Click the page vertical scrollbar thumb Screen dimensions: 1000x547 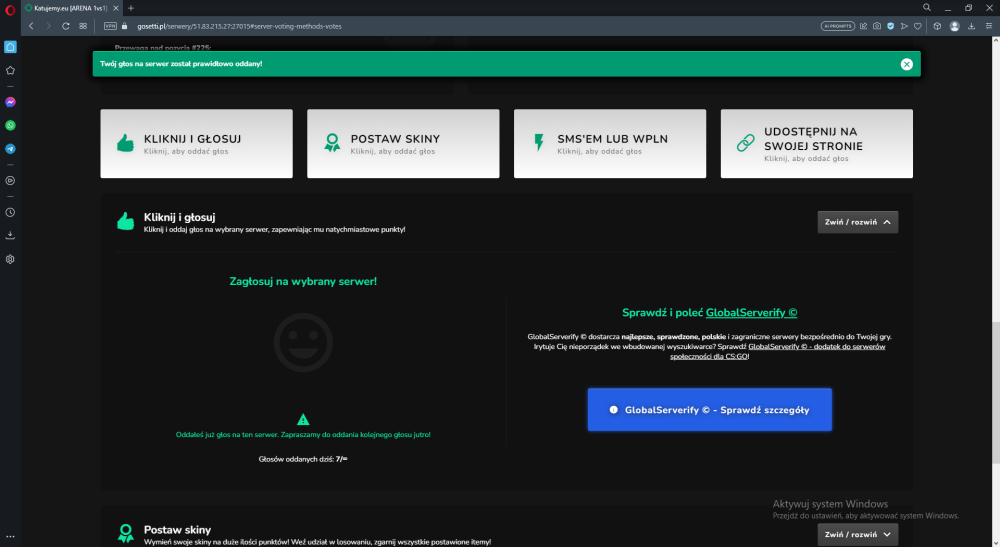(995, 393)
